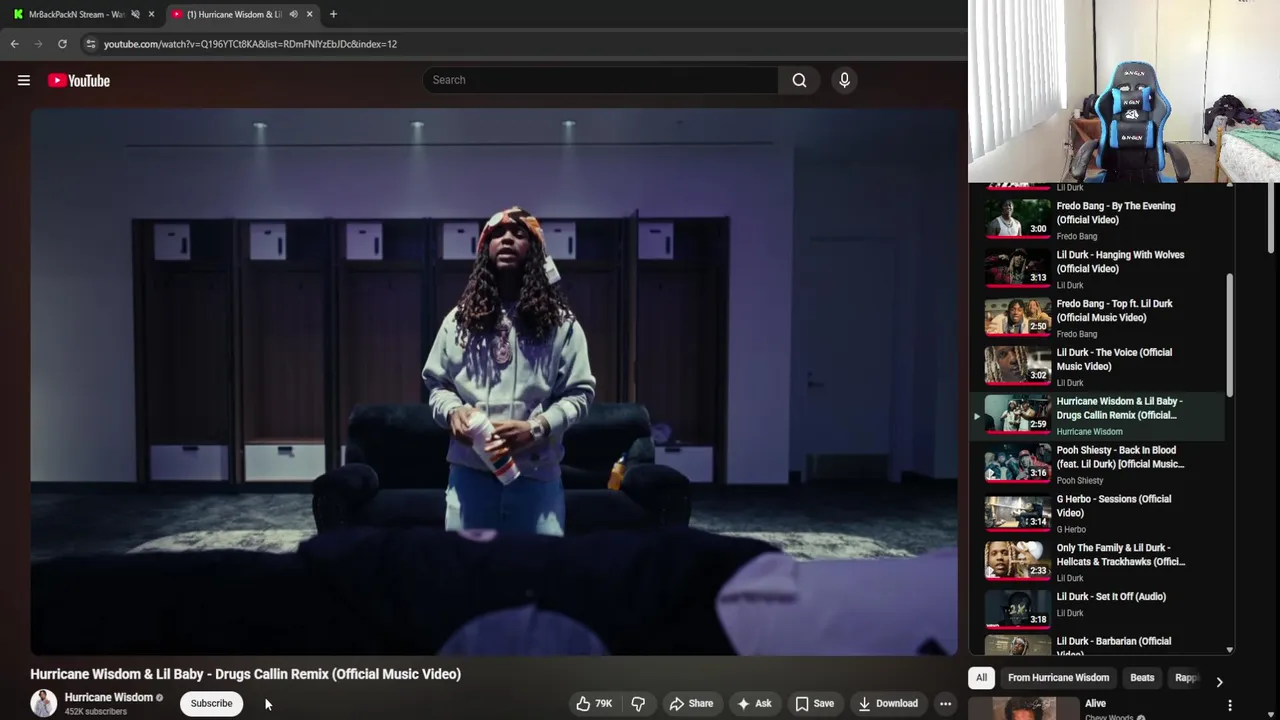The height and width of the screenshot is (720, 1280).
Task: Close the MrBackPackN Stream tab
Action: click(x=151, y=14)
